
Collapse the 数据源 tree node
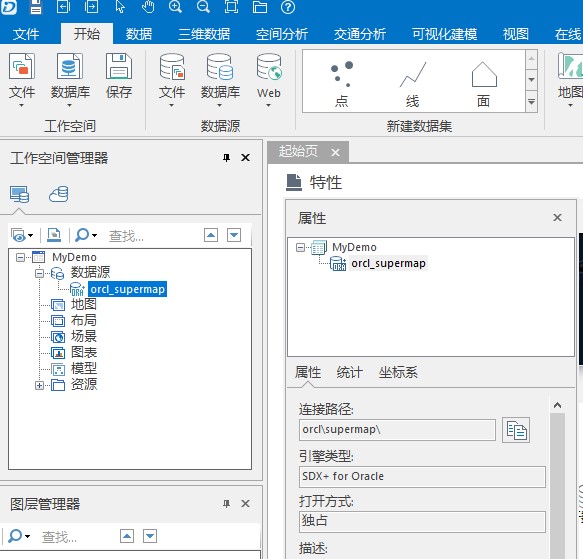coord(39,273)
